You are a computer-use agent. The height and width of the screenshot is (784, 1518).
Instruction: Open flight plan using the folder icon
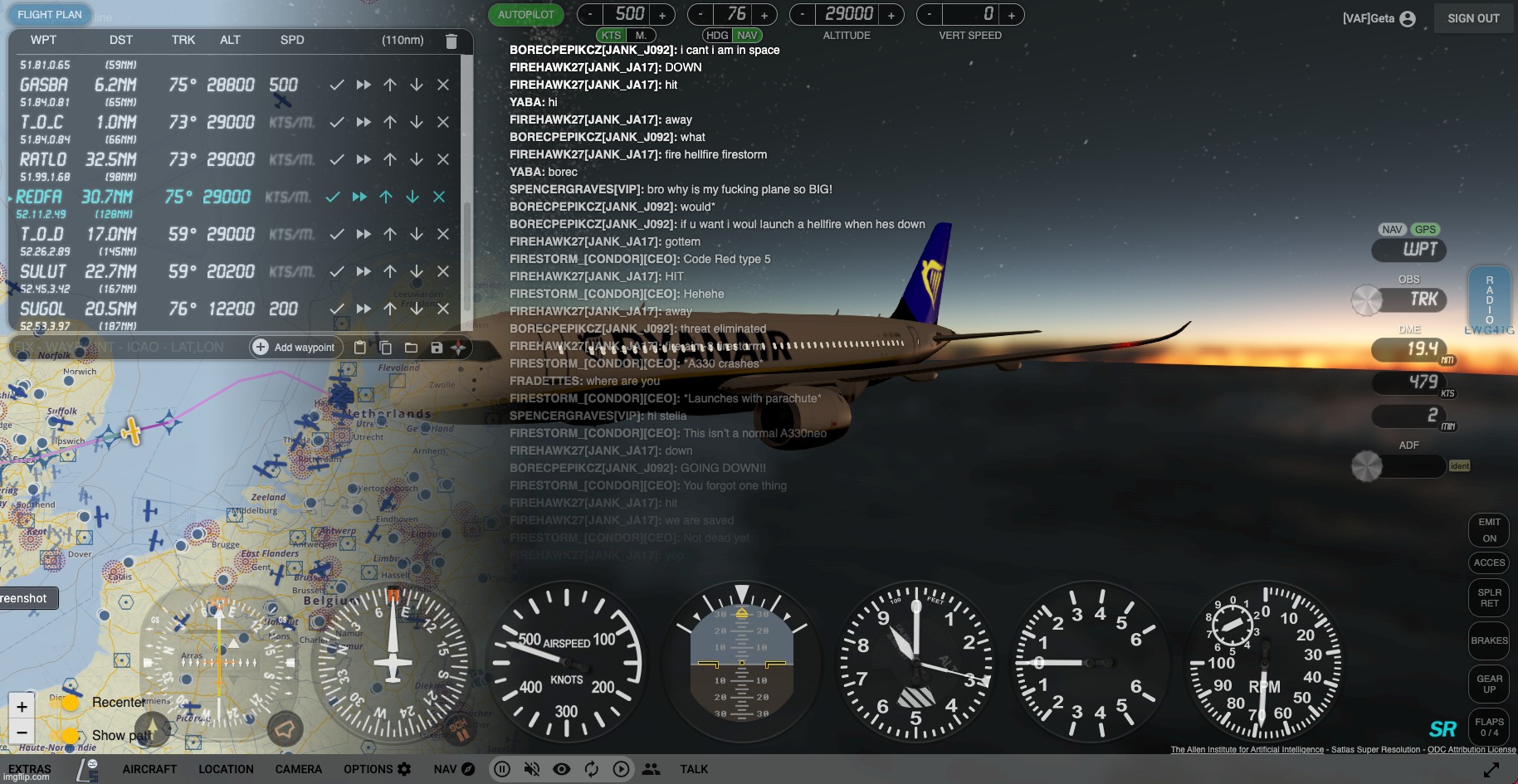411,348
